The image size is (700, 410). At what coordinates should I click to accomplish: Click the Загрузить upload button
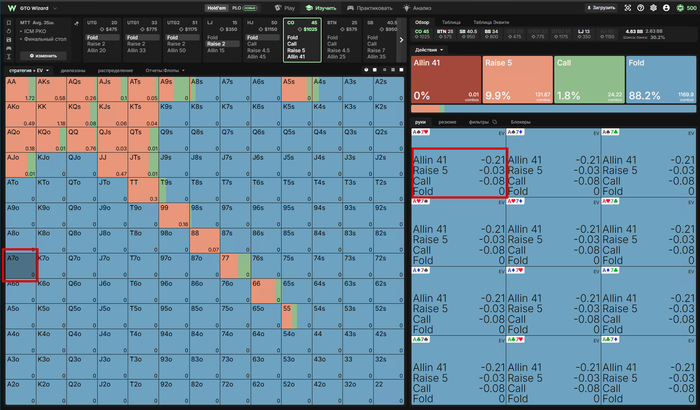601,8
